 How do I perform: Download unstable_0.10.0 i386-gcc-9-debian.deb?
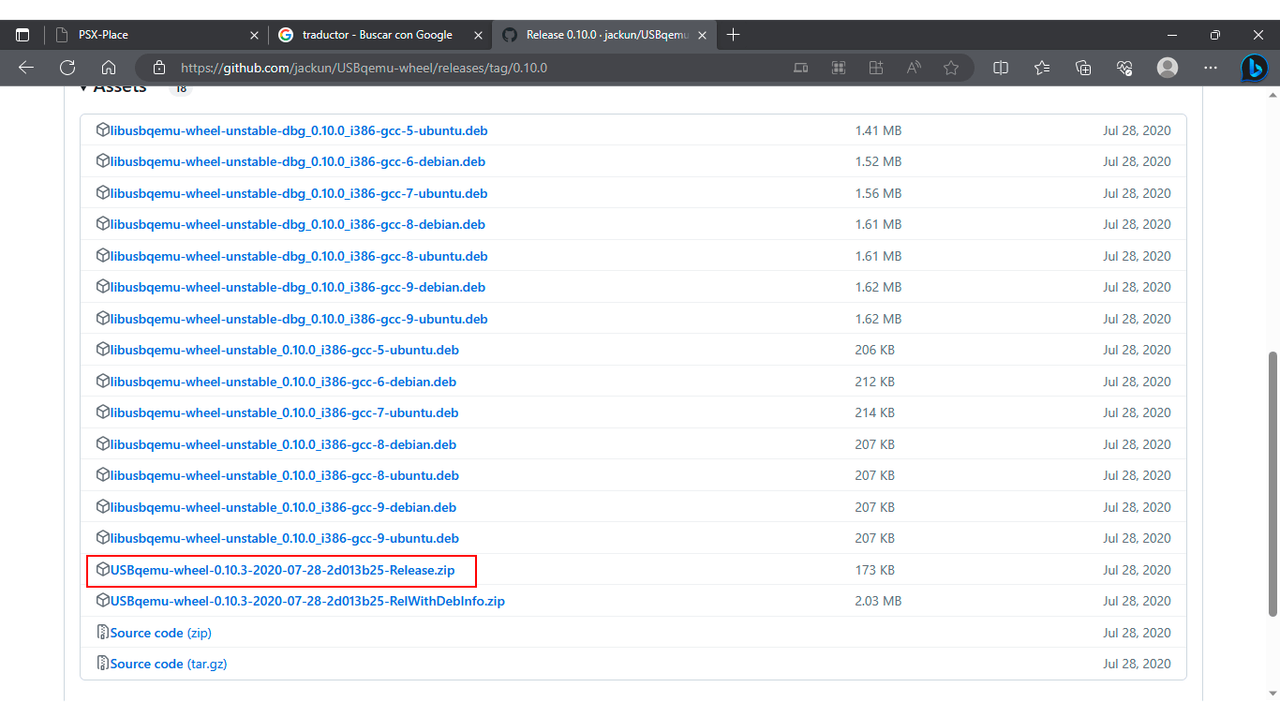coord(283,507)
